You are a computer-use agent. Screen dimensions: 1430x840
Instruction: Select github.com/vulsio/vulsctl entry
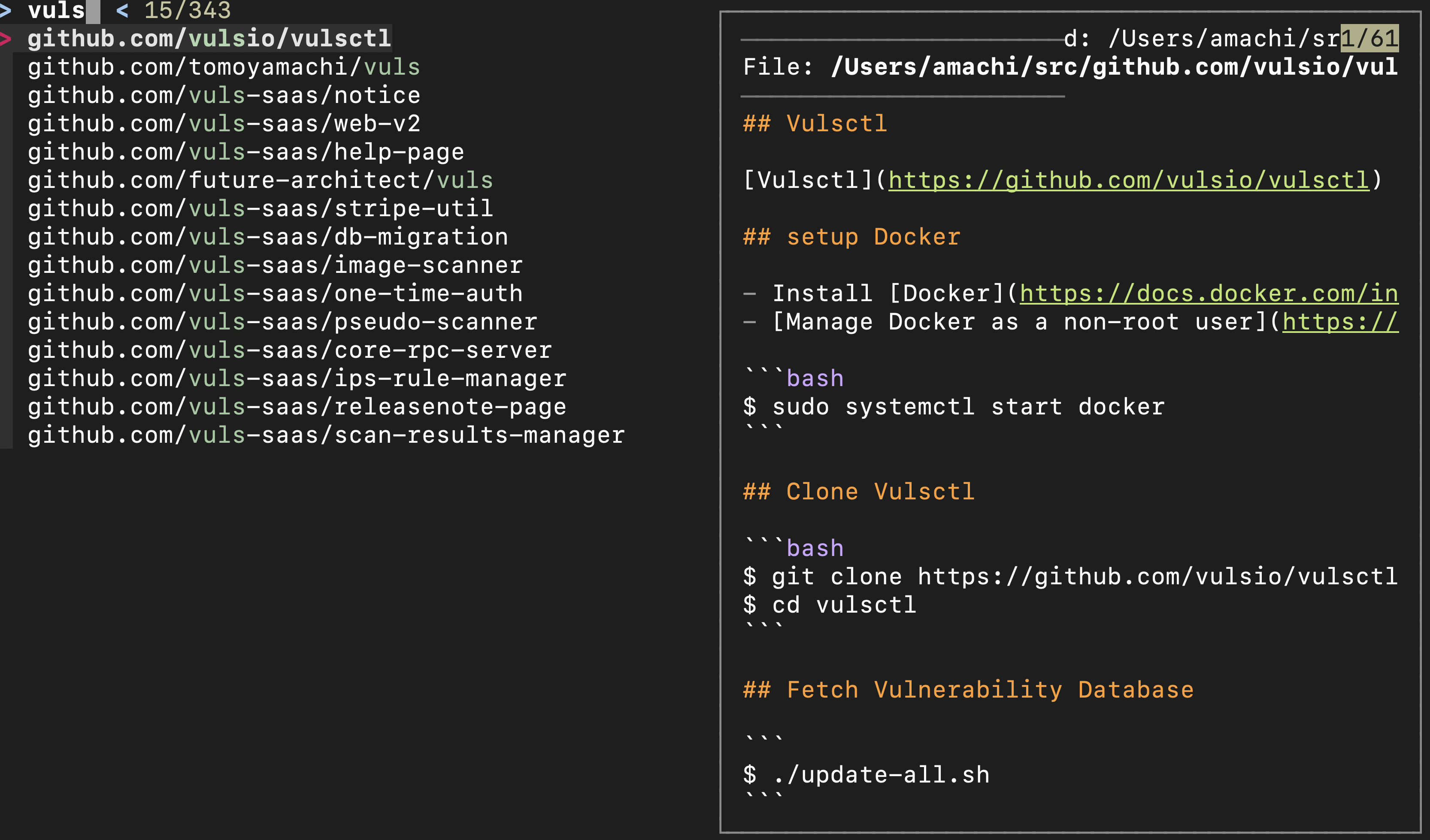tap(209, 39)
